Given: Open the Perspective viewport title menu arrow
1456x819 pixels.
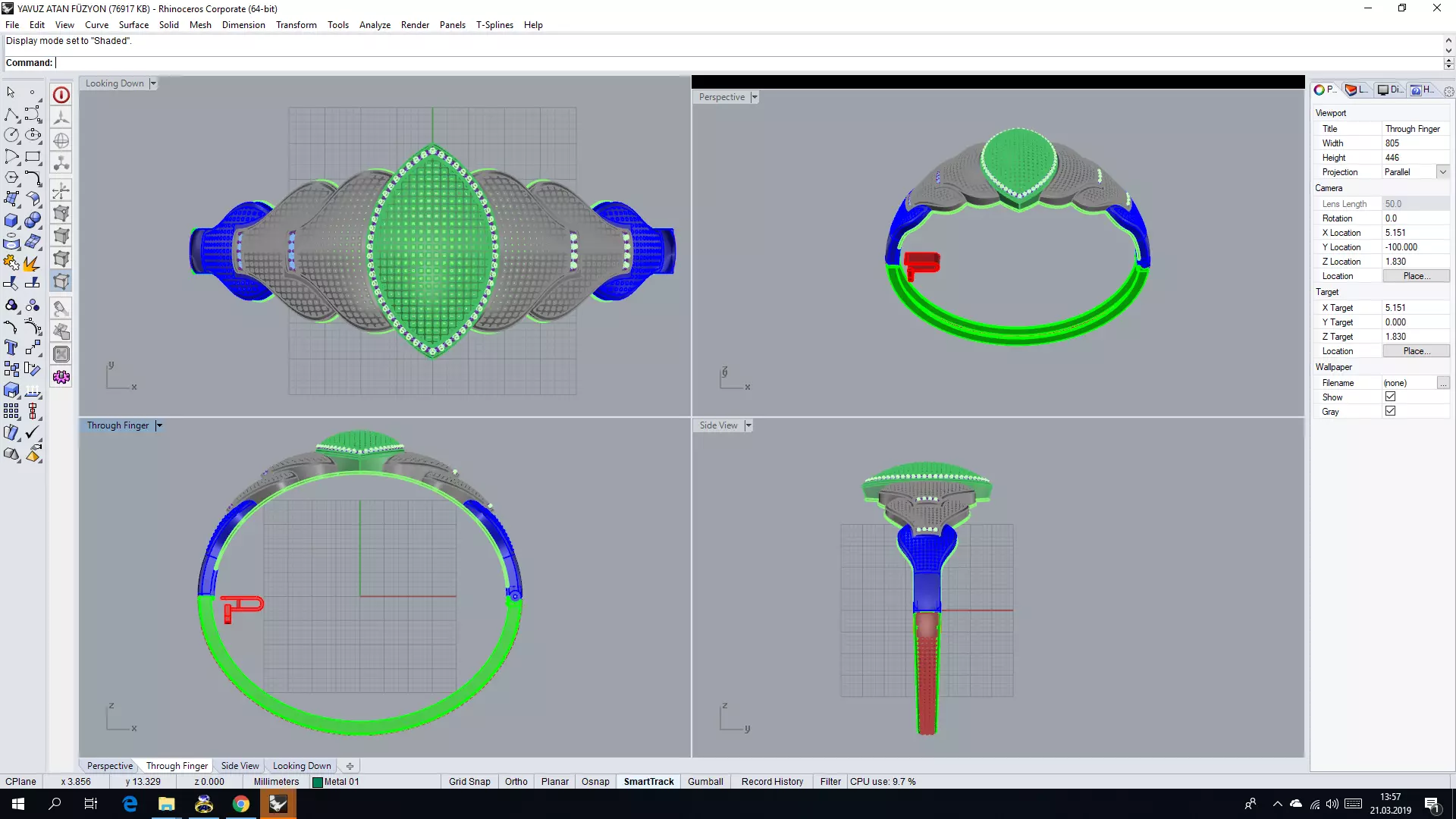Looking at the screenshot, I should click(x=755, y=97).
